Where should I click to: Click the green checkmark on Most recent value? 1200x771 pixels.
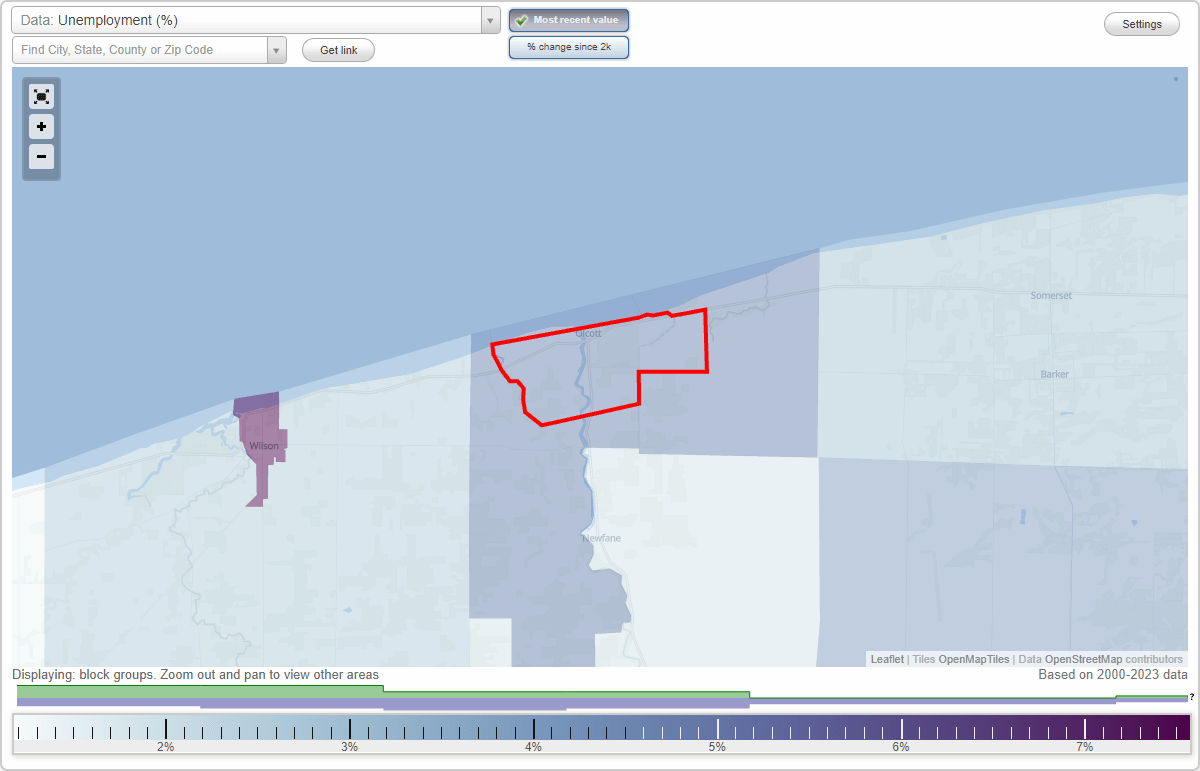tap(521, 19)
